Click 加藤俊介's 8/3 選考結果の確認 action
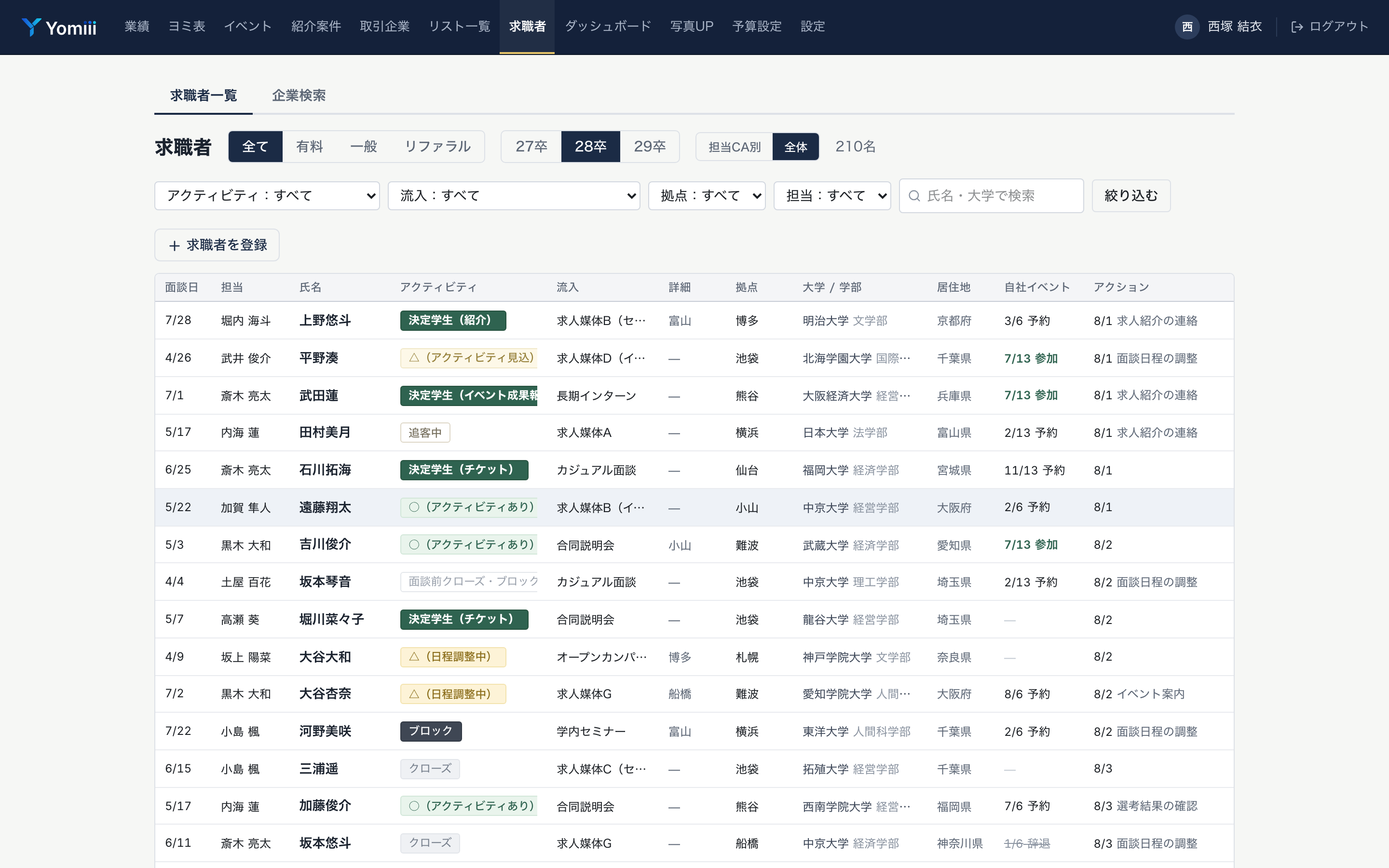Viewport: 1389px width, 868px height. pos(1145,806)
